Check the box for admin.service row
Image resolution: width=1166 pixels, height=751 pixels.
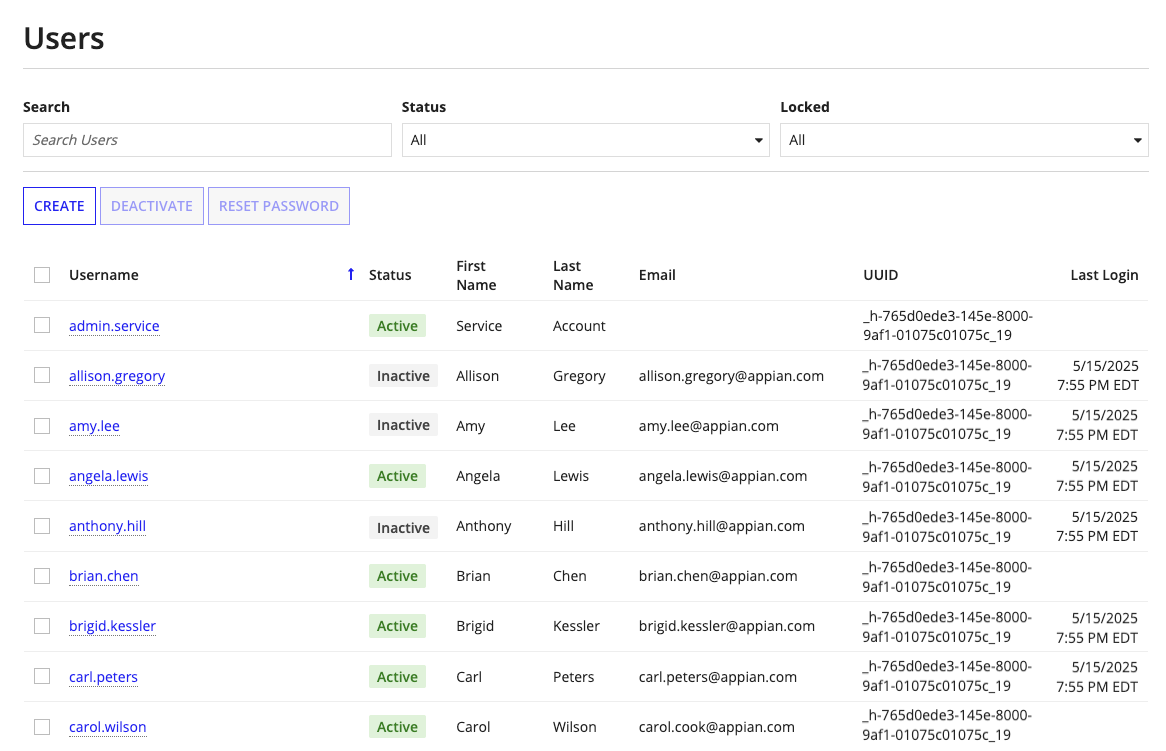[x=42, y=325]
